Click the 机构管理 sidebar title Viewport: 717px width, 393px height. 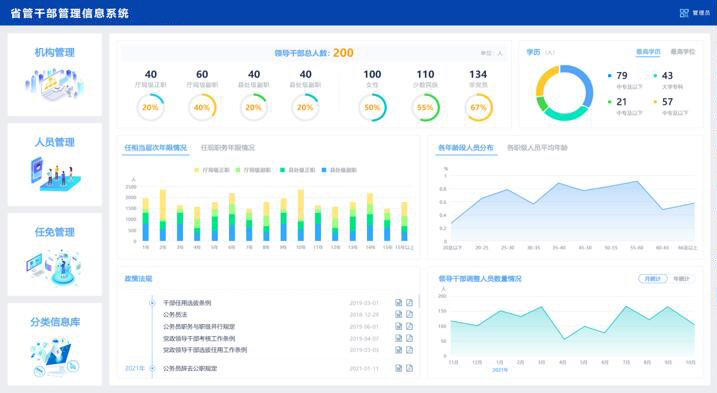pos(54,52)
